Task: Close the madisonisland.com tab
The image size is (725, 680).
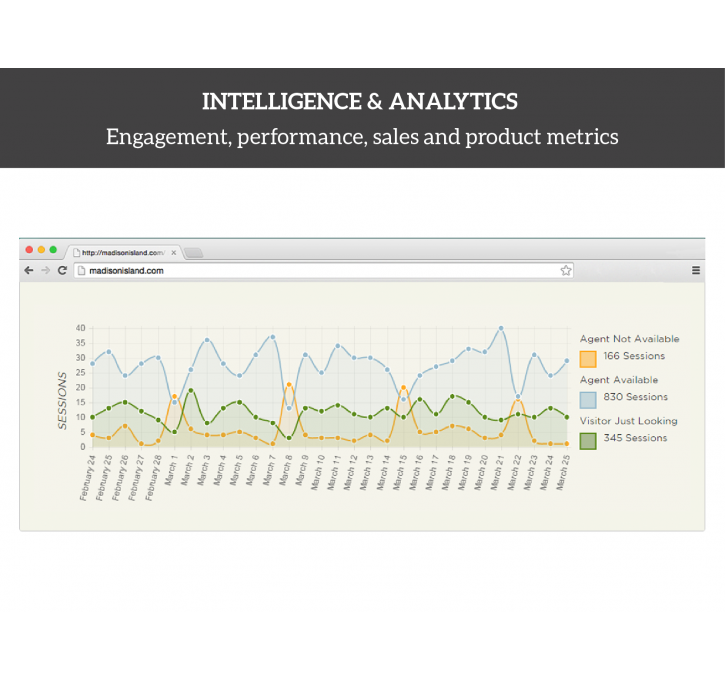Action: click(174, 253)
